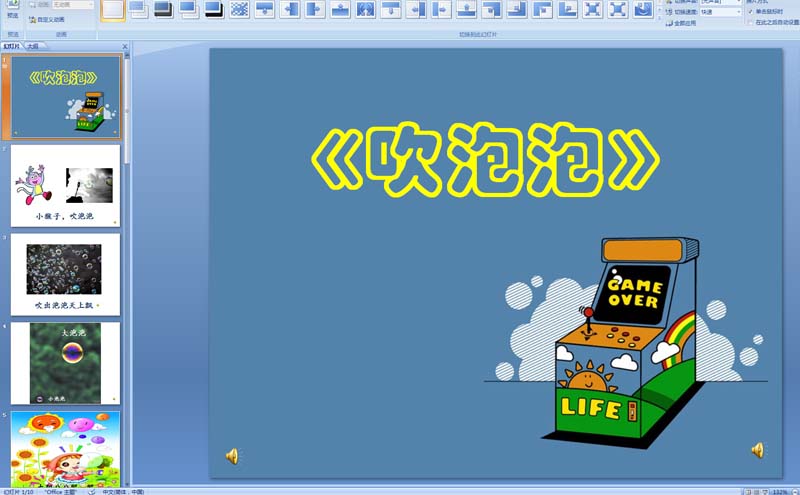Click Apply to All (全部应用) button

point(681,23)
